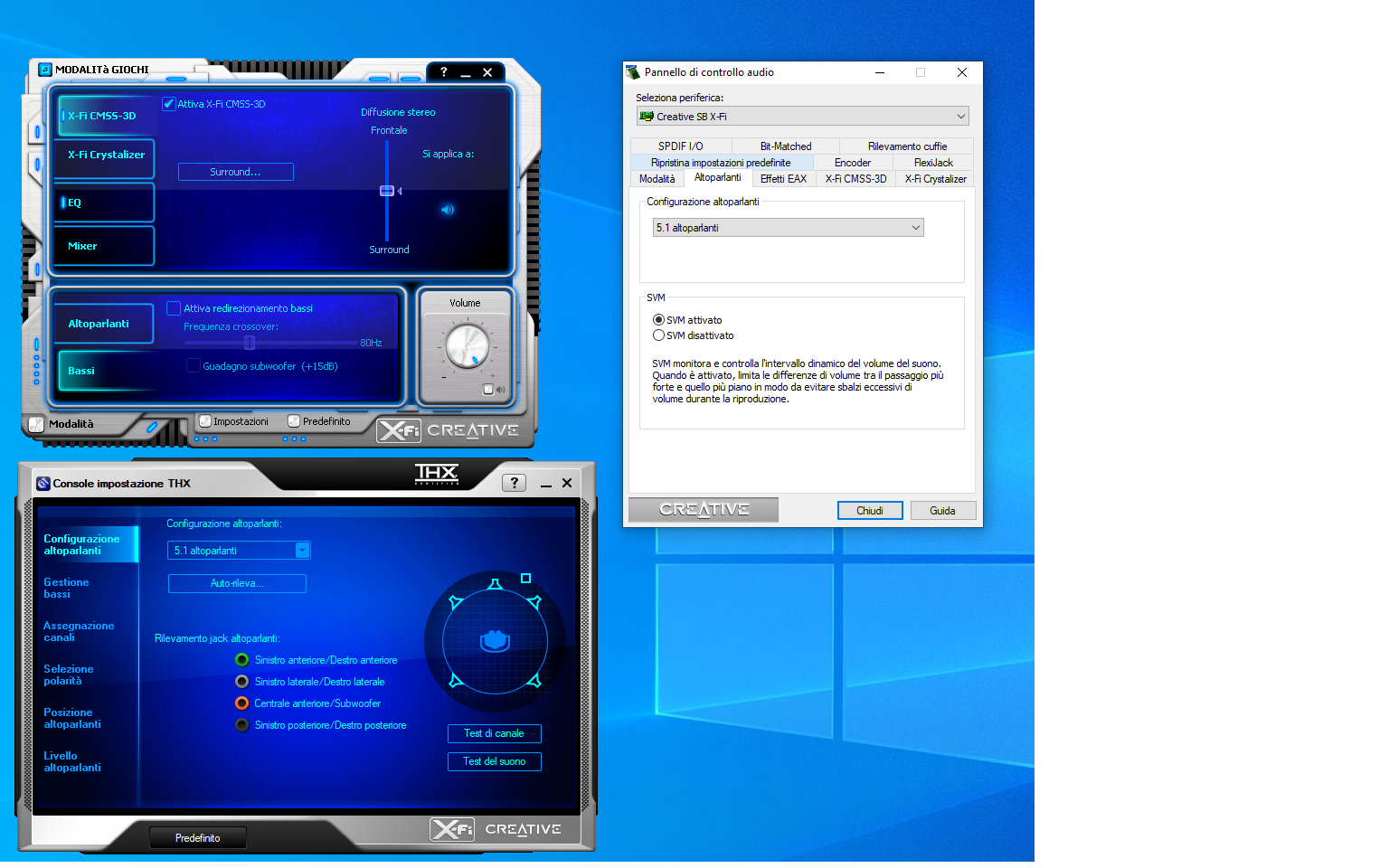Open the Seleziona periferica device dropdown
The height and width of the screenshot is (868, 1389).
tap(802, 117)
